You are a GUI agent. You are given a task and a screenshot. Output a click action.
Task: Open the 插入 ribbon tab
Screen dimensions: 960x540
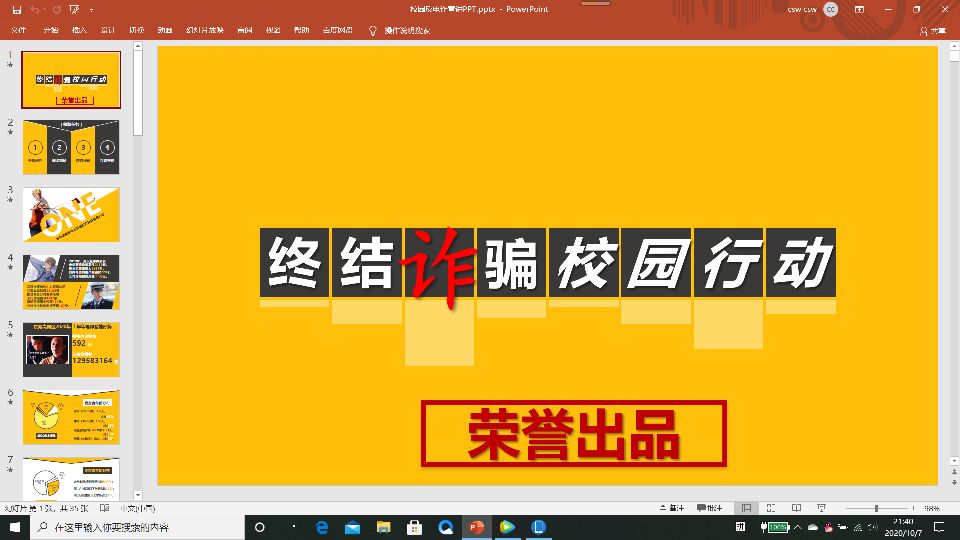pos(79,30)
